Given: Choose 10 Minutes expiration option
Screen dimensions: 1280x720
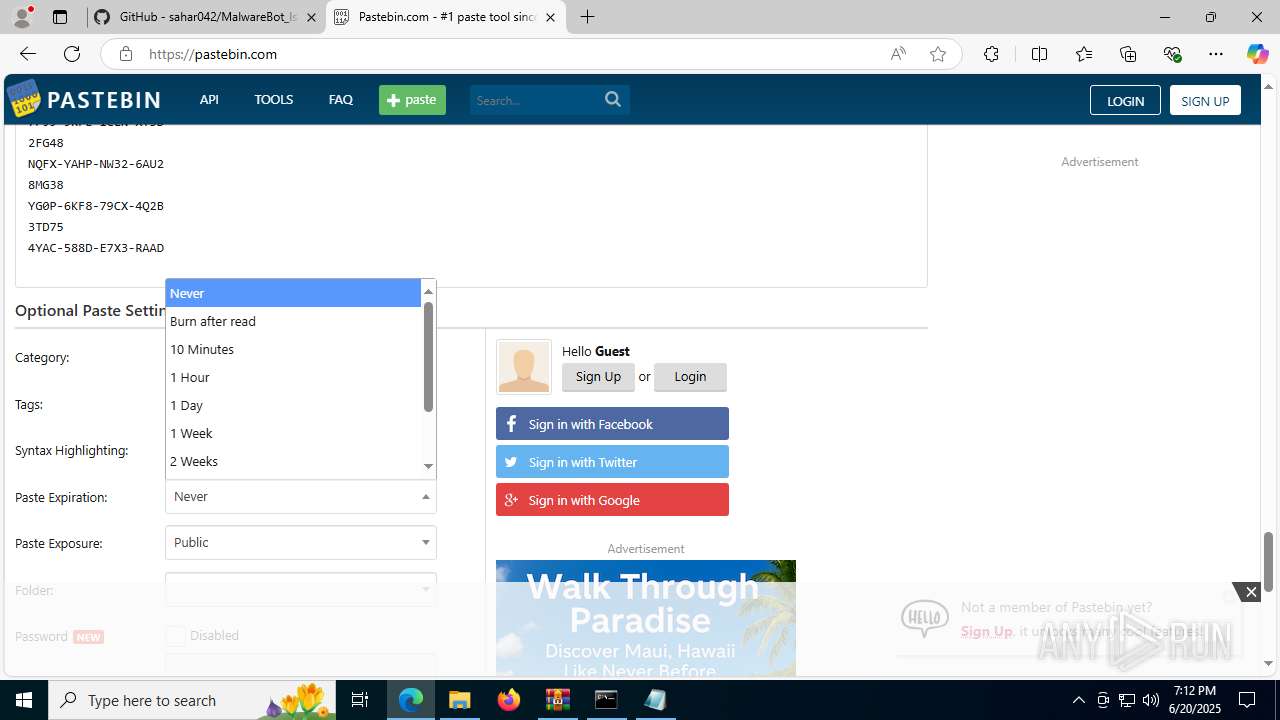Looking at the screenshot, I should click(293, 349).
